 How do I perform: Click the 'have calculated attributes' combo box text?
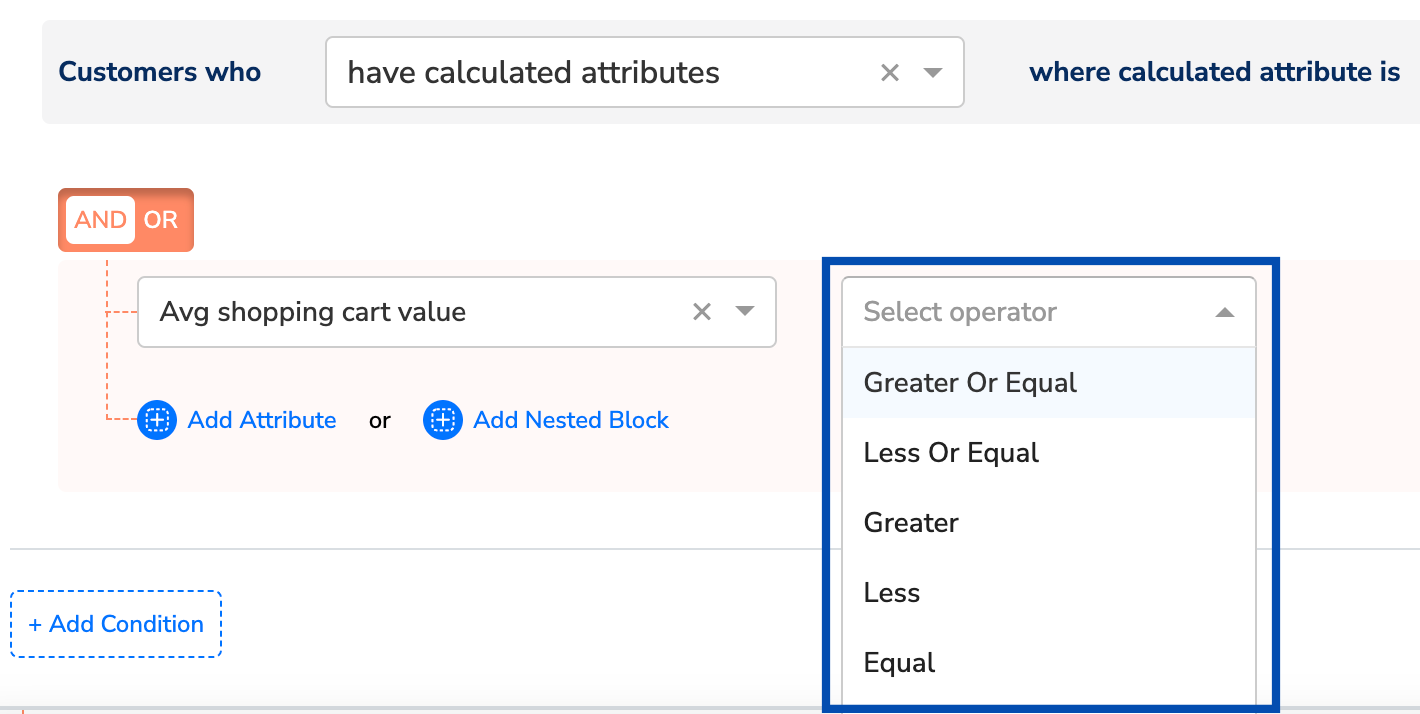coord(533,72)
